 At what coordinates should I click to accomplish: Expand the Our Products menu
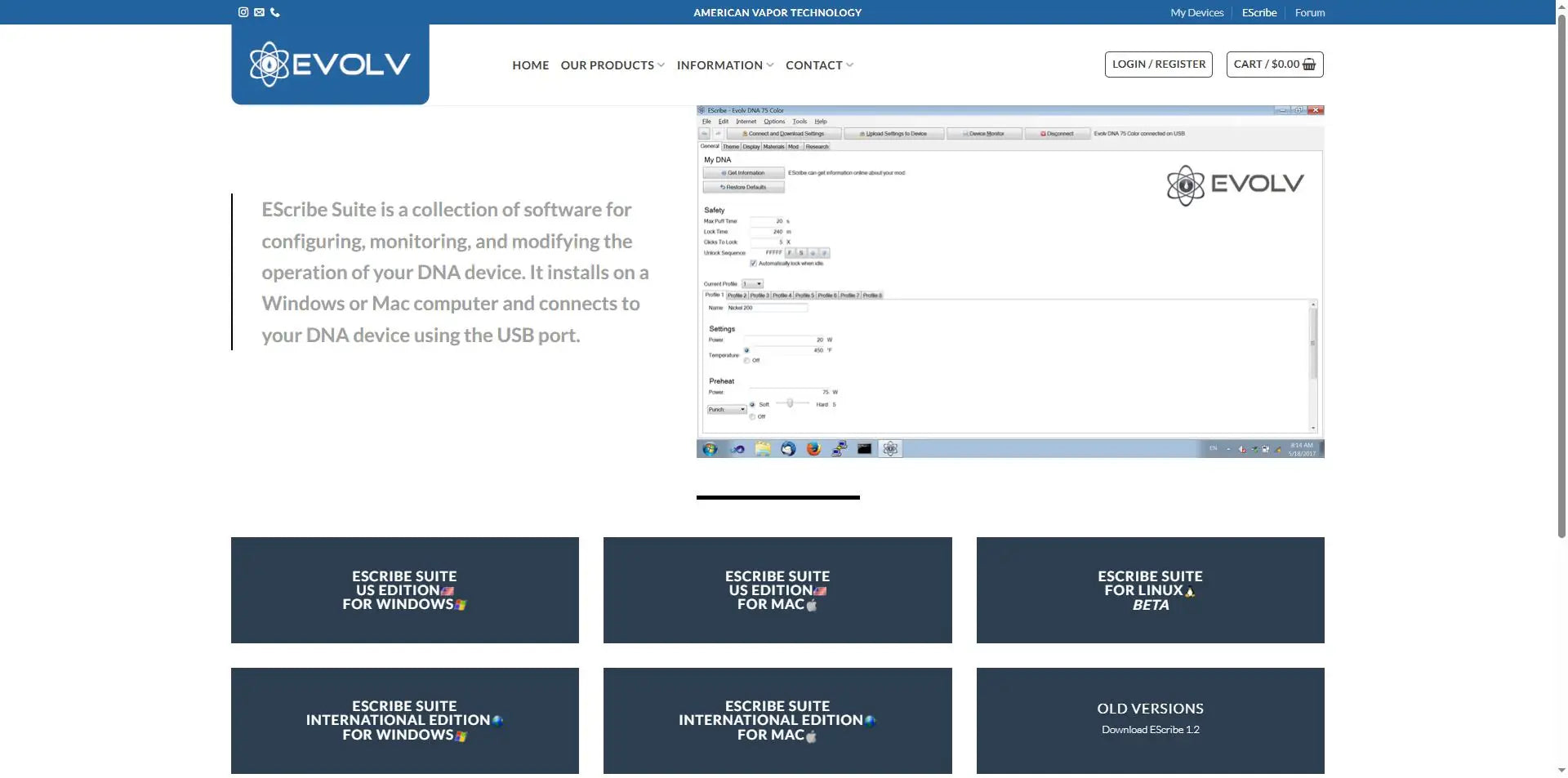(612, 65)
